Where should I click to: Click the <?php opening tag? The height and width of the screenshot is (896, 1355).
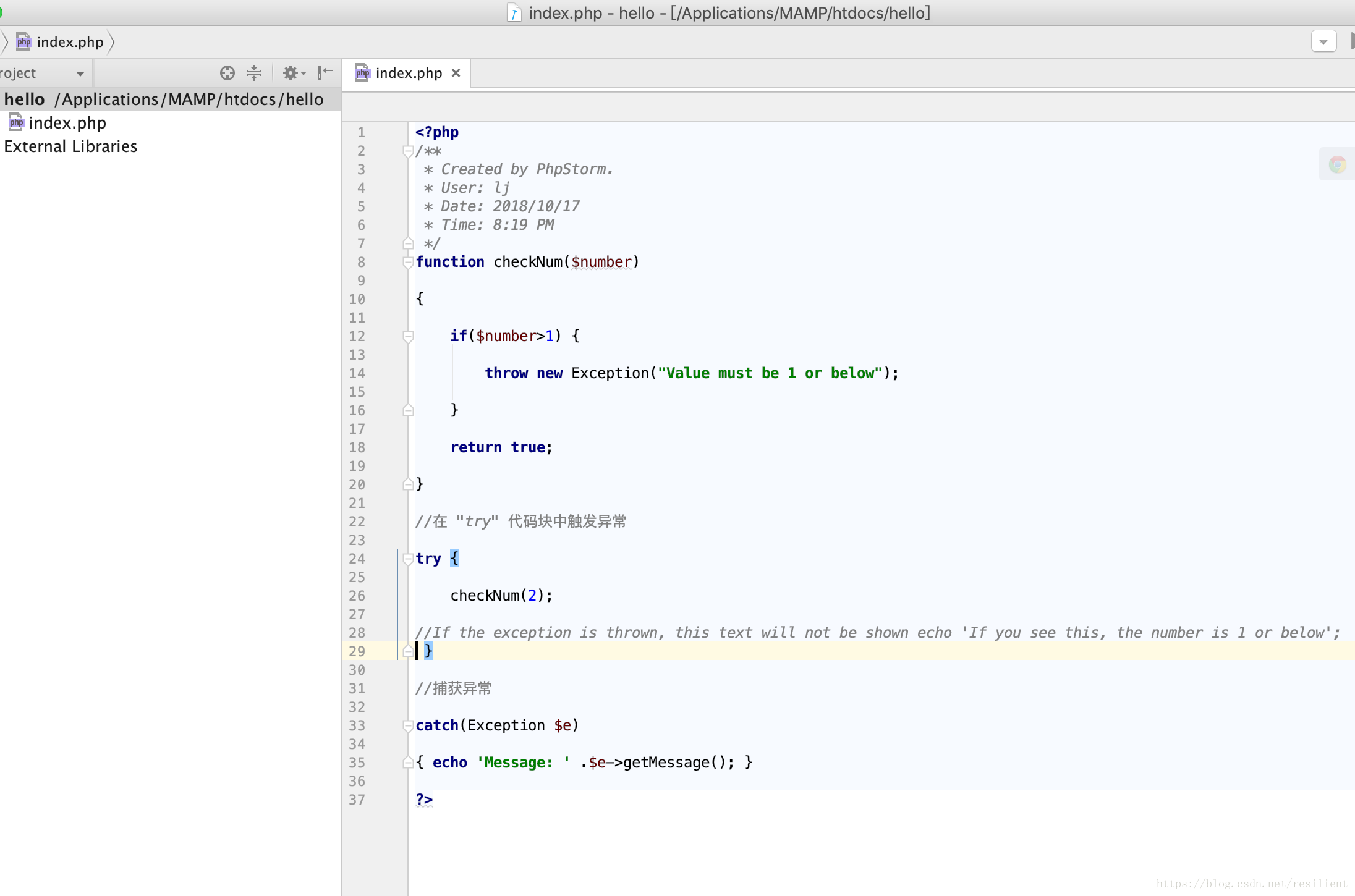coord(437,132)
